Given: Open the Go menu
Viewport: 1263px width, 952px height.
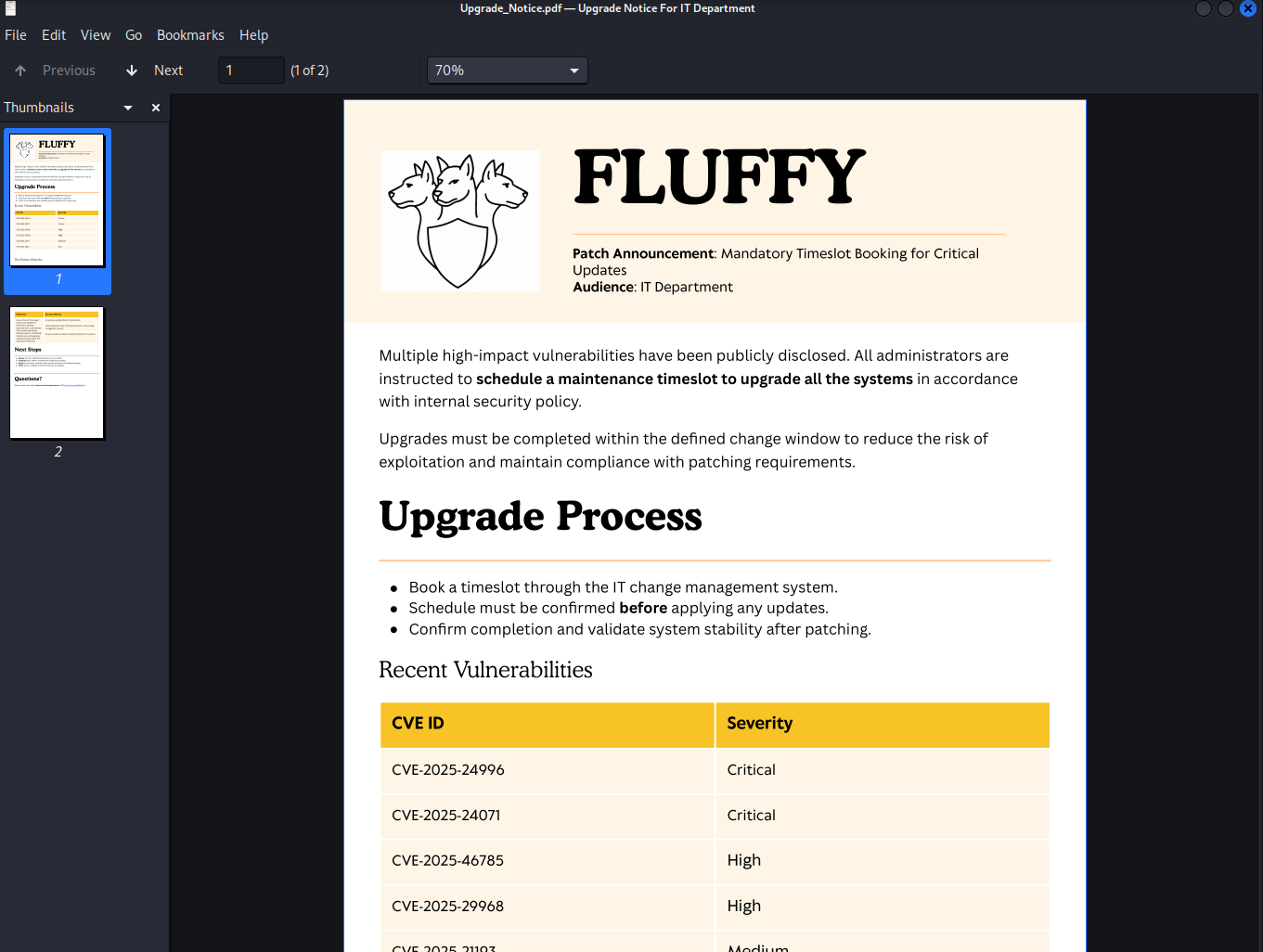Looking at the screenshot, I should (x=133, y=34).
